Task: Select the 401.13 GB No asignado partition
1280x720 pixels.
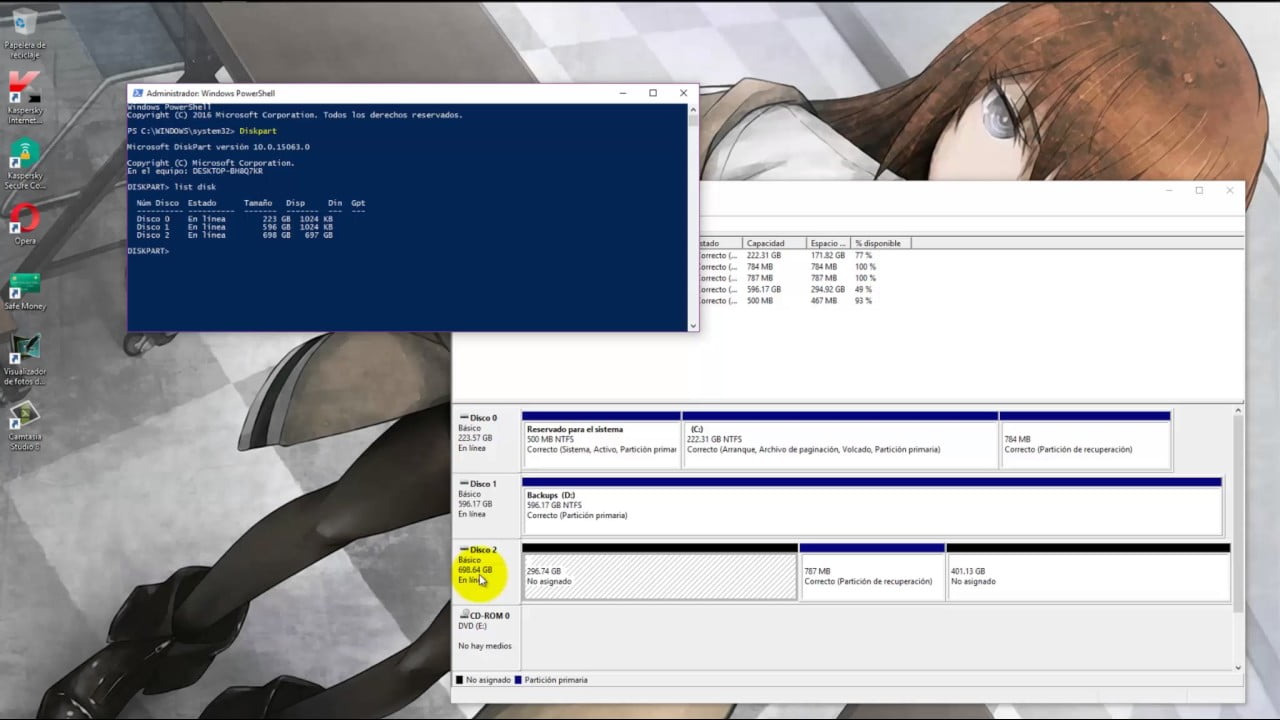Action: pyautogui.click(x=1087, y=577)
